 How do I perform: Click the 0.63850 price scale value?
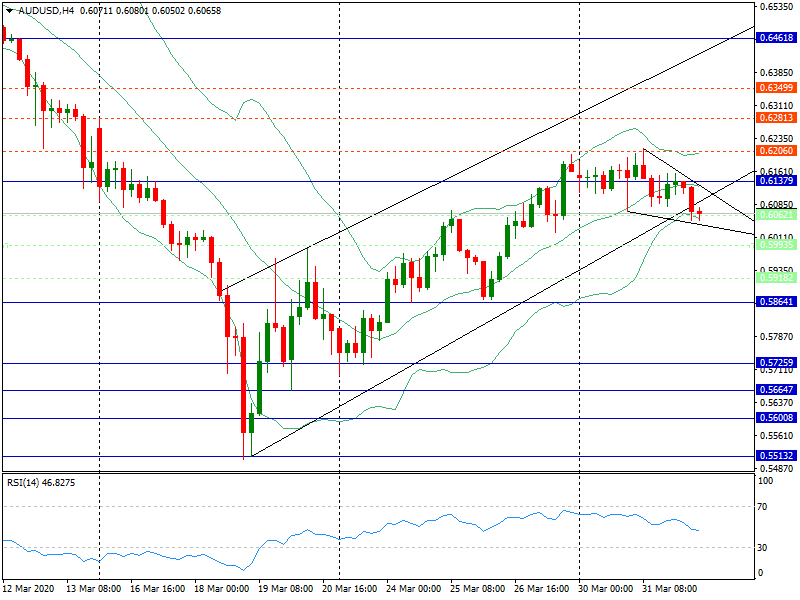tap(777, 73)
